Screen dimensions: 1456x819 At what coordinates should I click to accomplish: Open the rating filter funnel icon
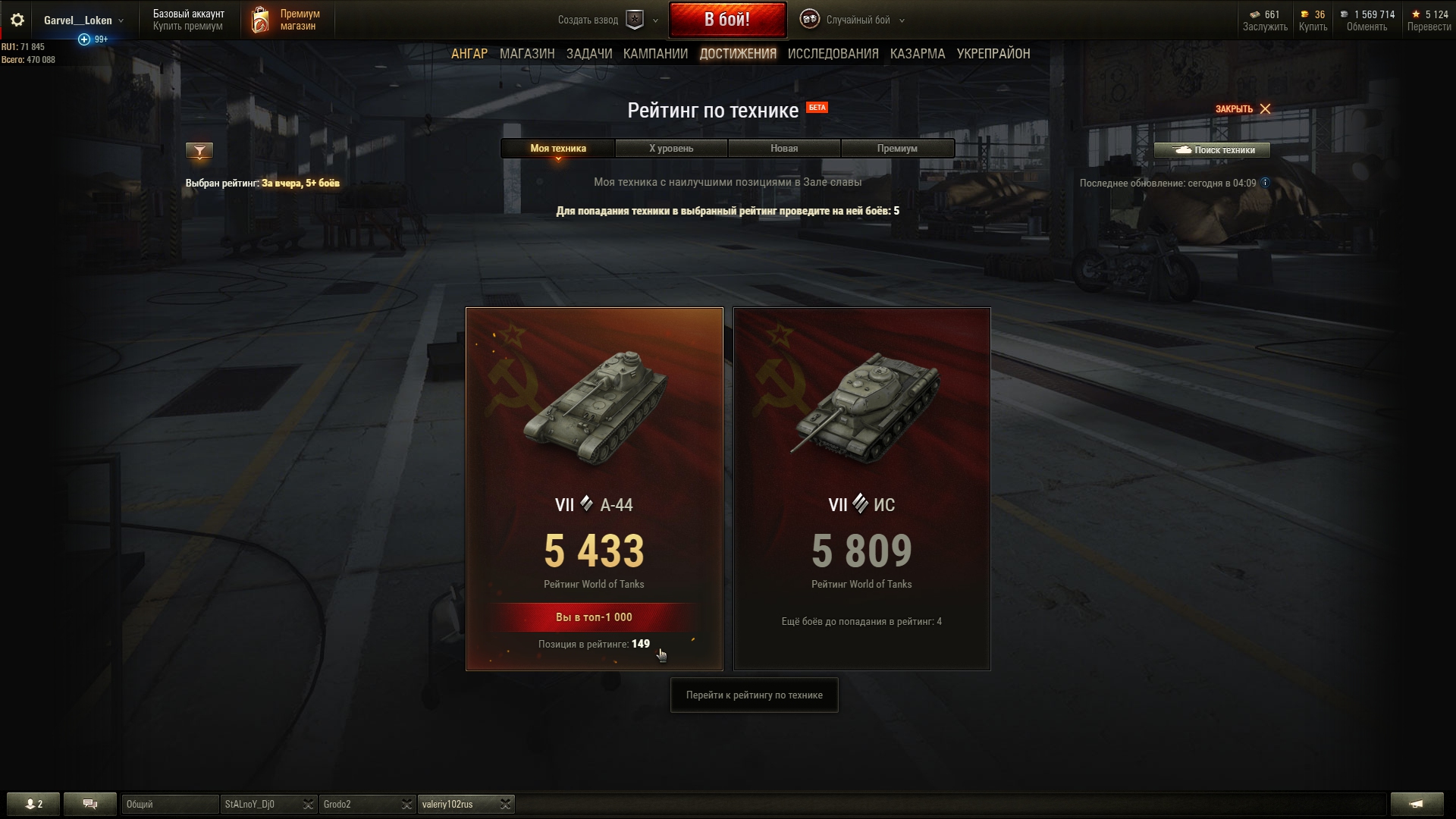click(199, 151)
